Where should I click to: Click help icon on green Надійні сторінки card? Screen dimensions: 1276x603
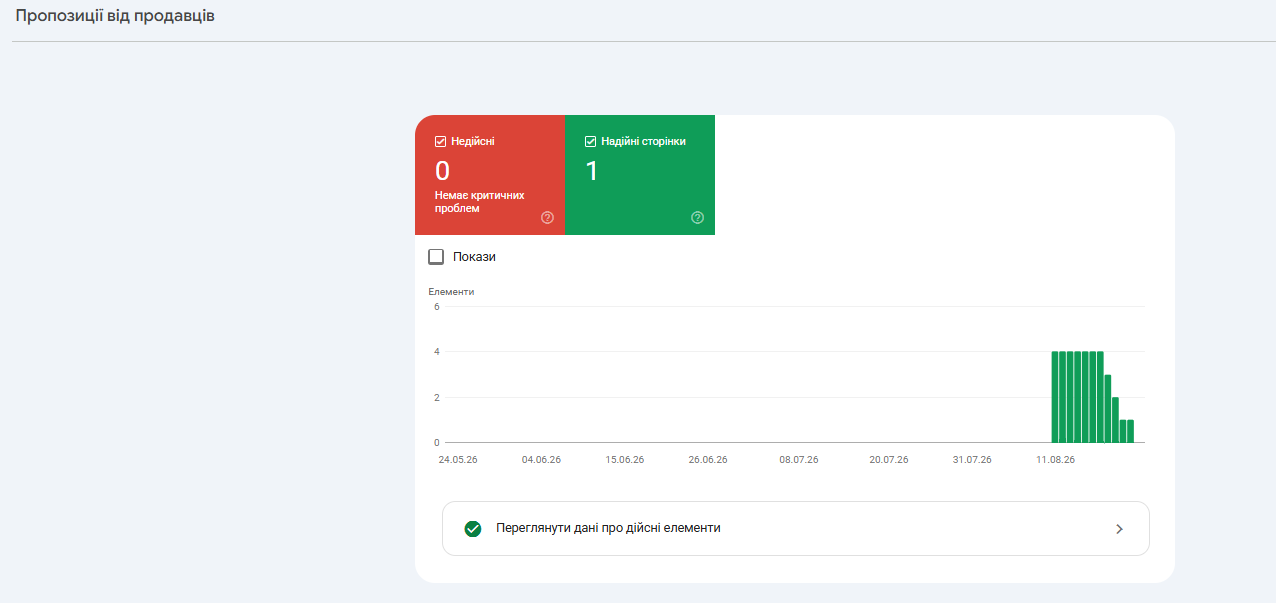click(x=697, y=217)
